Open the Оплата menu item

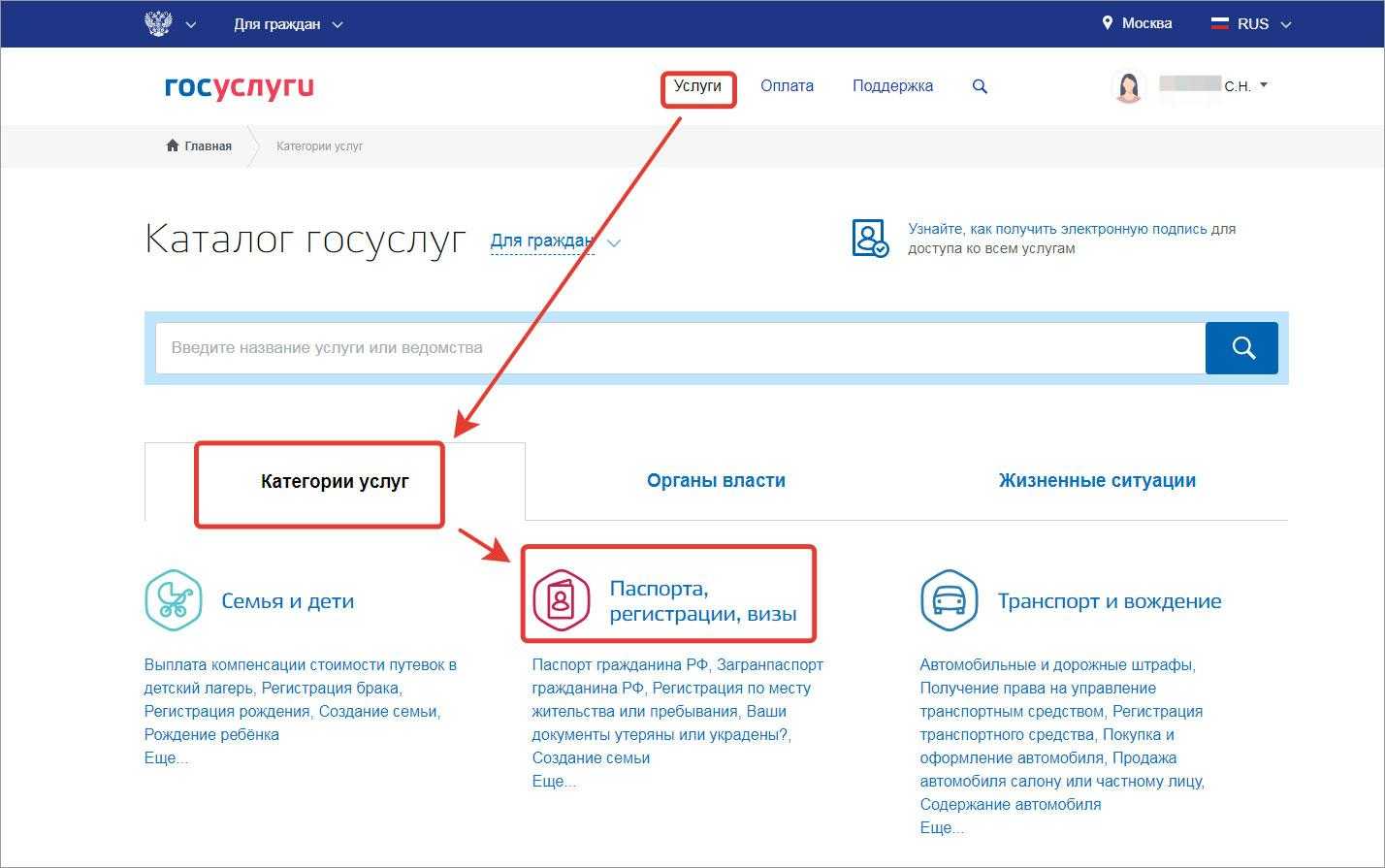pos(787,86)
